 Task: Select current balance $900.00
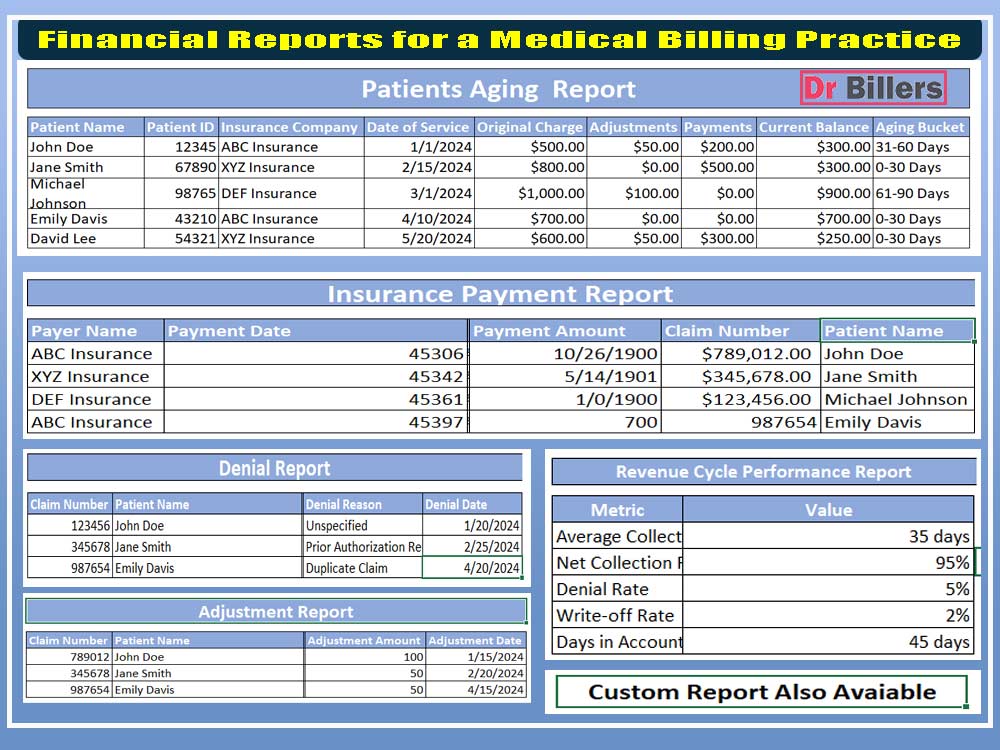click(814, 193)
